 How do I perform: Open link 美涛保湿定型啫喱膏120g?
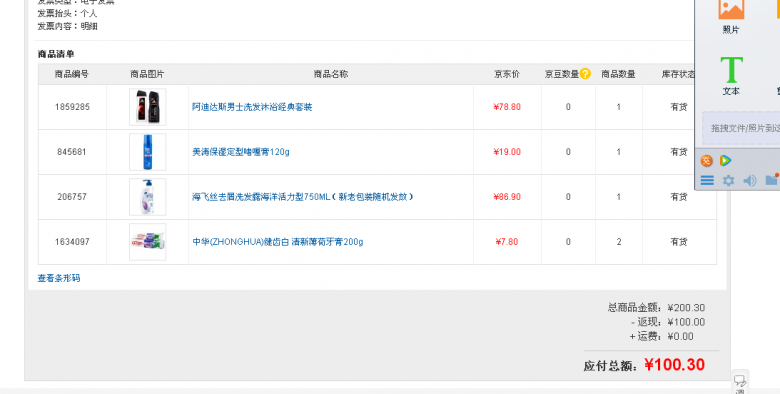click(x=241, y=152)
